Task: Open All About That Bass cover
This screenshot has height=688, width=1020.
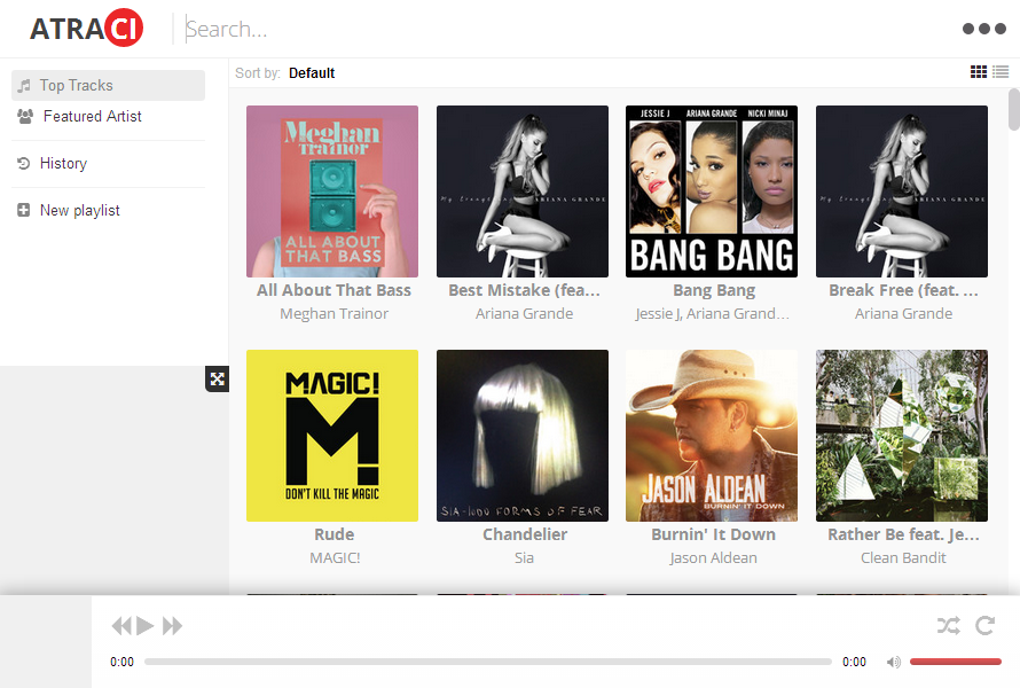Action: click(x=332, y=191)
